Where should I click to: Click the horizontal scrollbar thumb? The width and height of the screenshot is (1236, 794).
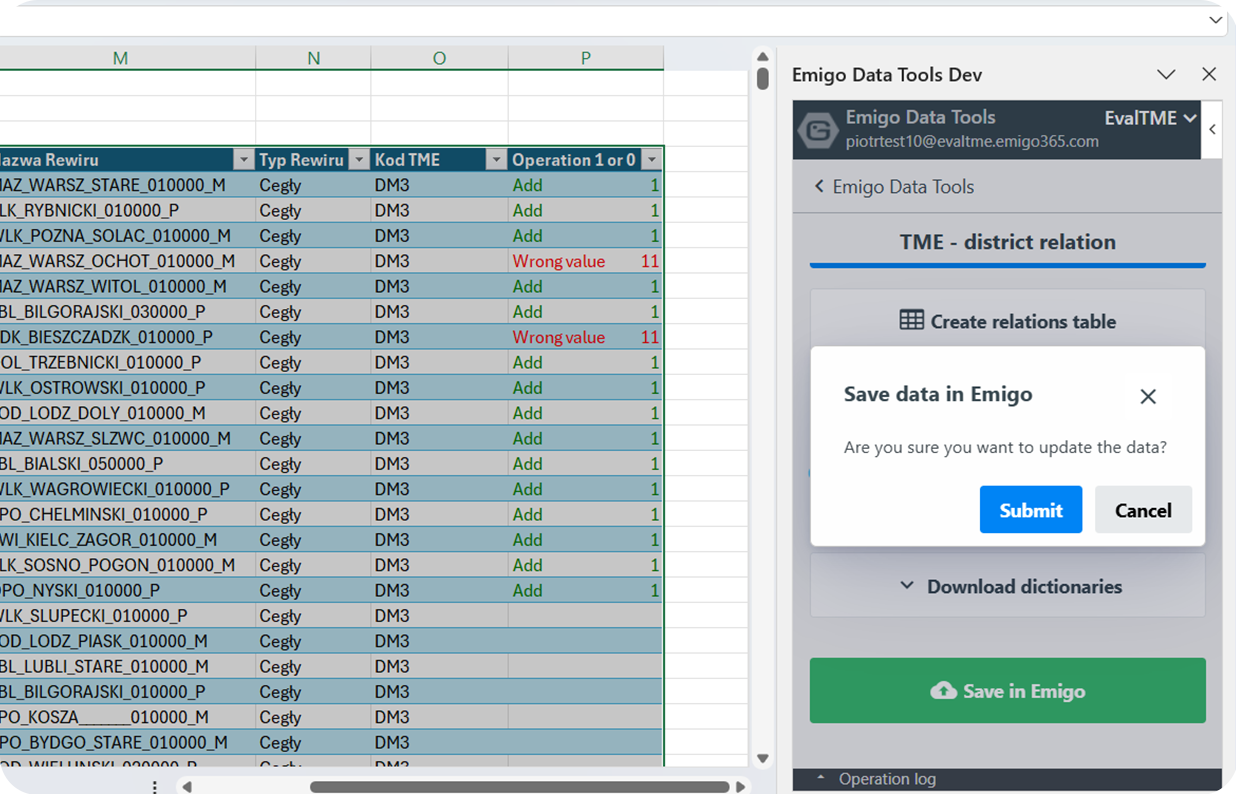(x=520, y=787)
